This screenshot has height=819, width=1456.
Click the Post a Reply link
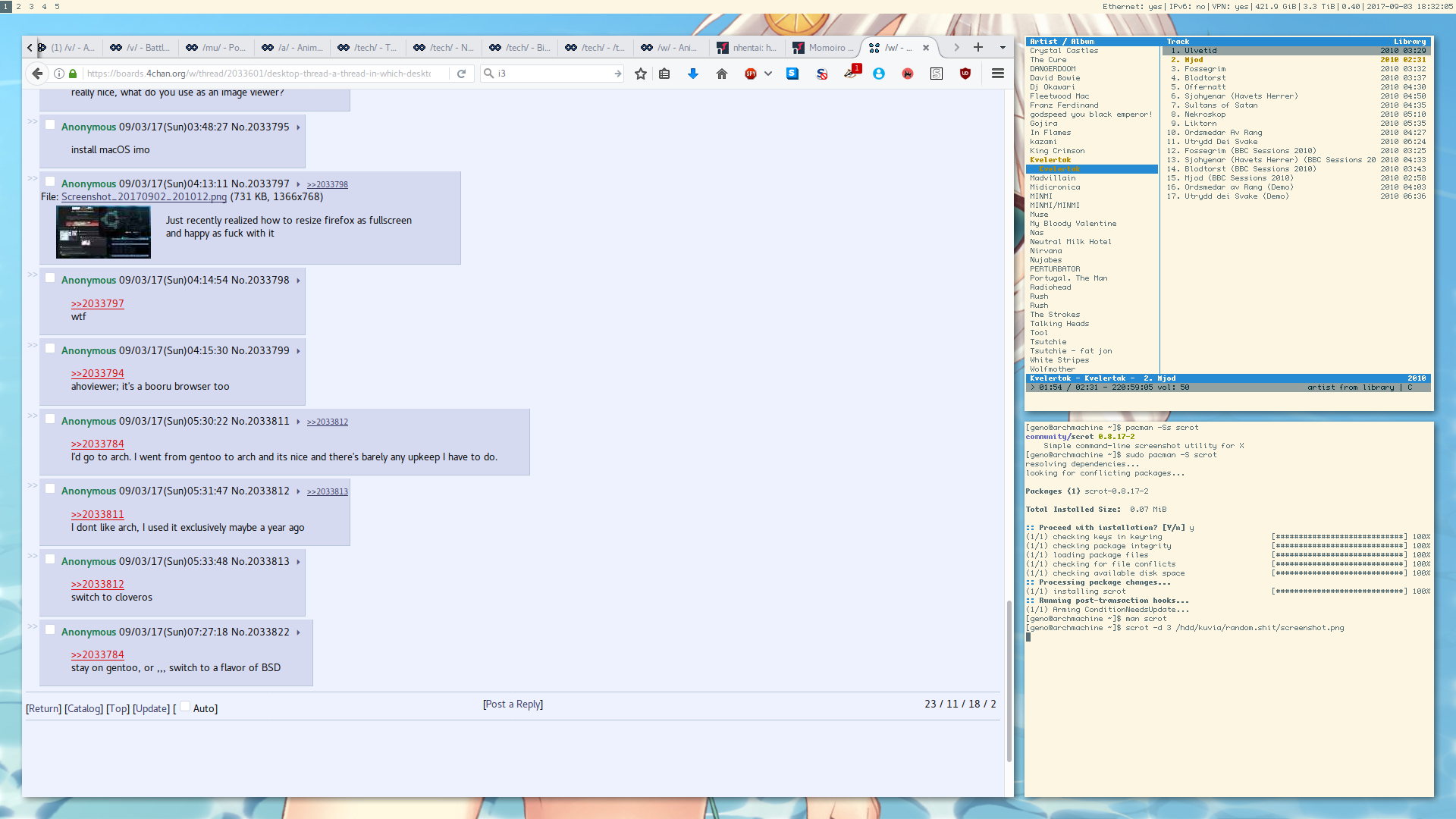click(x=513, y=704)
